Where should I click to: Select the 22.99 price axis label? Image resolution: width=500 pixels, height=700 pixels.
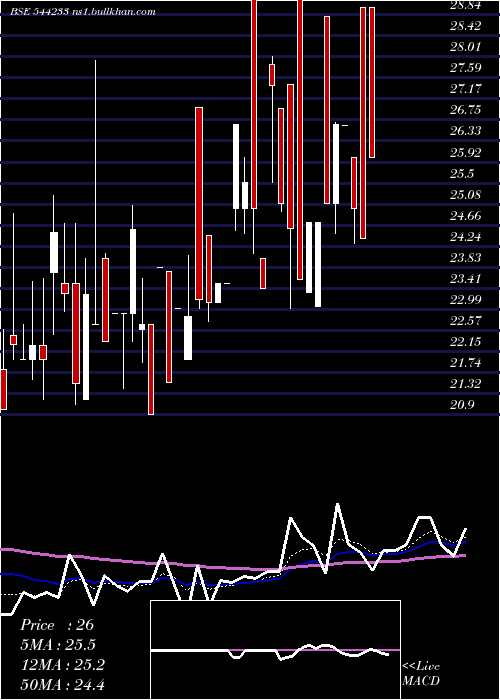466,300
